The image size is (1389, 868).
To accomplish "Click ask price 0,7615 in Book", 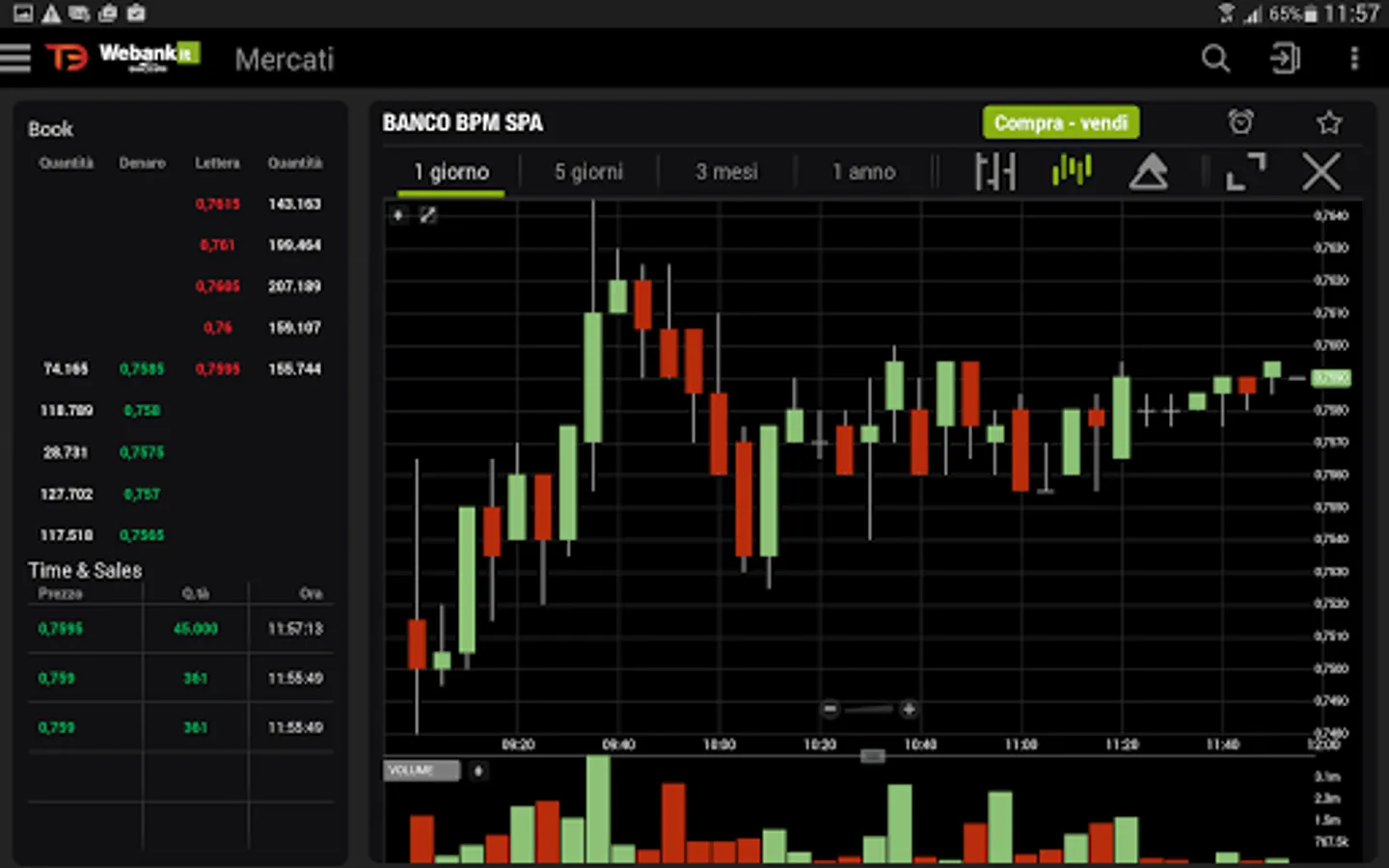I will [218, 204].
